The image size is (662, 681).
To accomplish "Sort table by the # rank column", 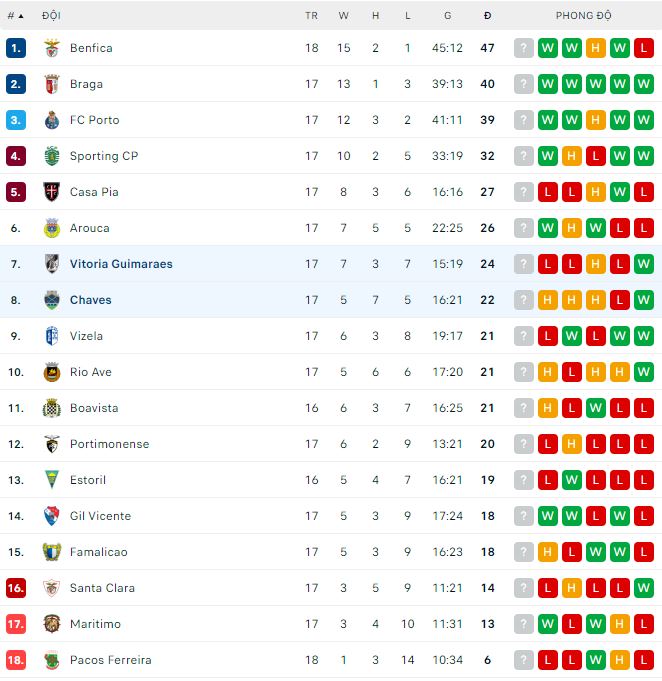I will 15,16.
